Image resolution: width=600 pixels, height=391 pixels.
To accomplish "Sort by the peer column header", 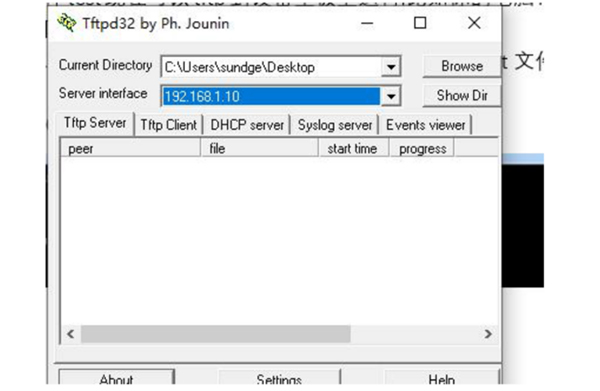I will 130,148.
